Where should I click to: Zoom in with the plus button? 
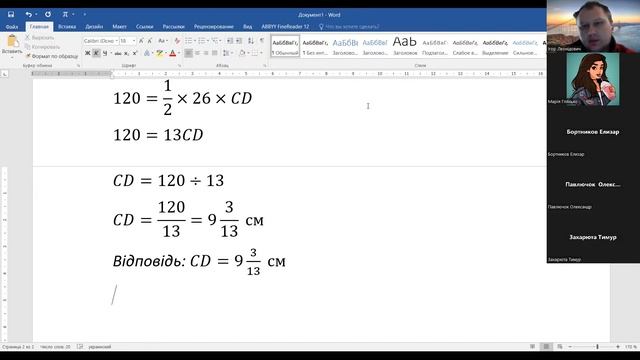[618, 347]
